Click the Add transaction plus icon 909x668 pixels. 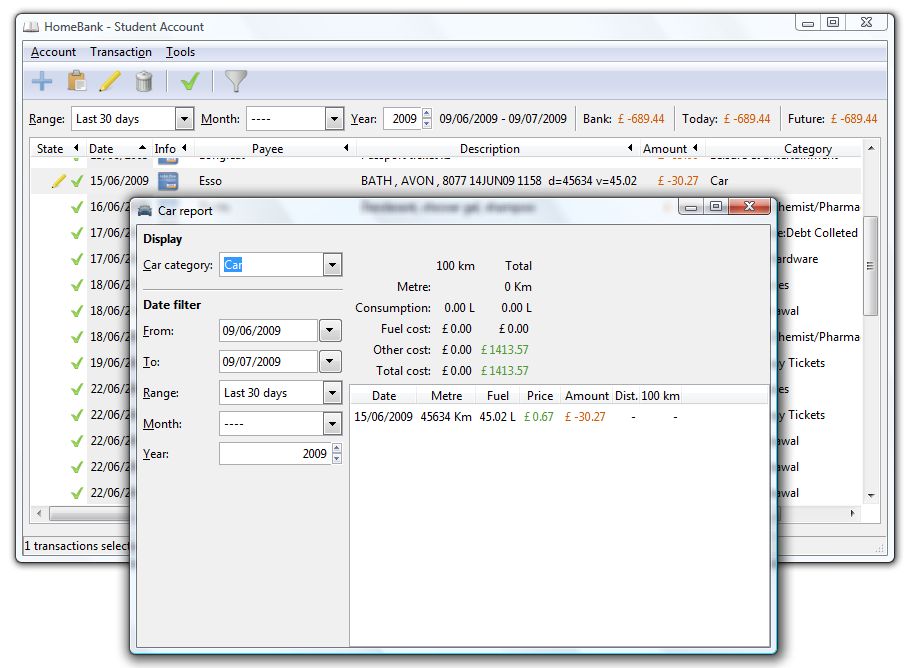pyautogui.click(x=42, y=82)
